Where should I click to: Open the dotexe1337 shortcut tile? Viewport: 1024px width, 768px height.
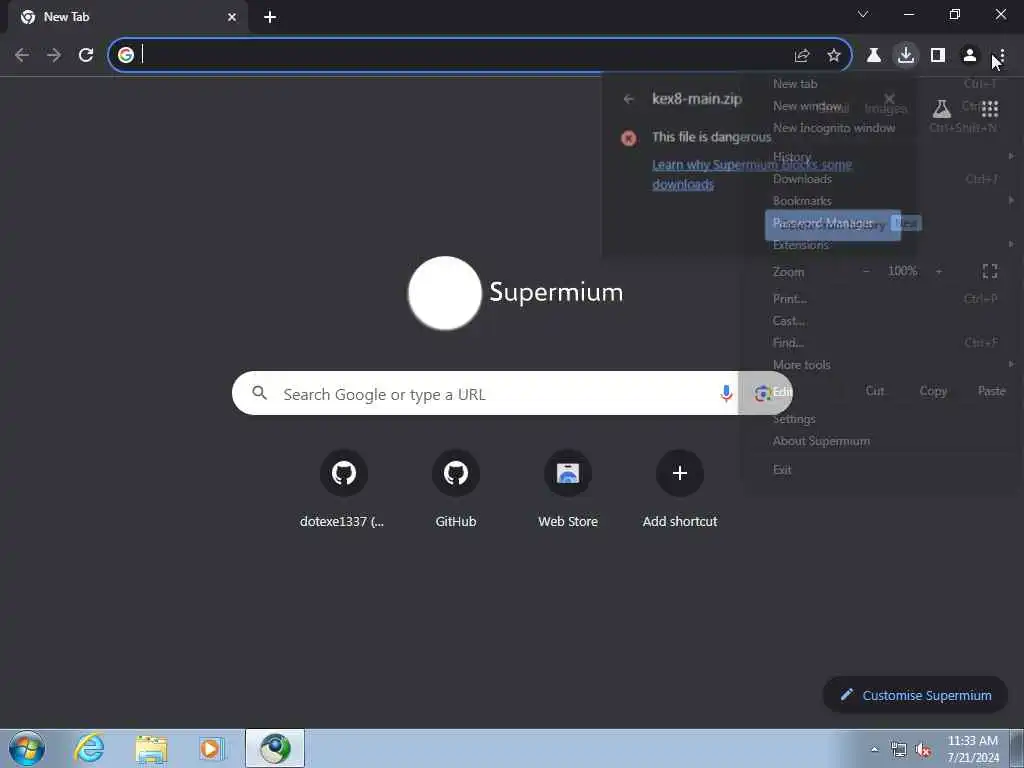344,488
